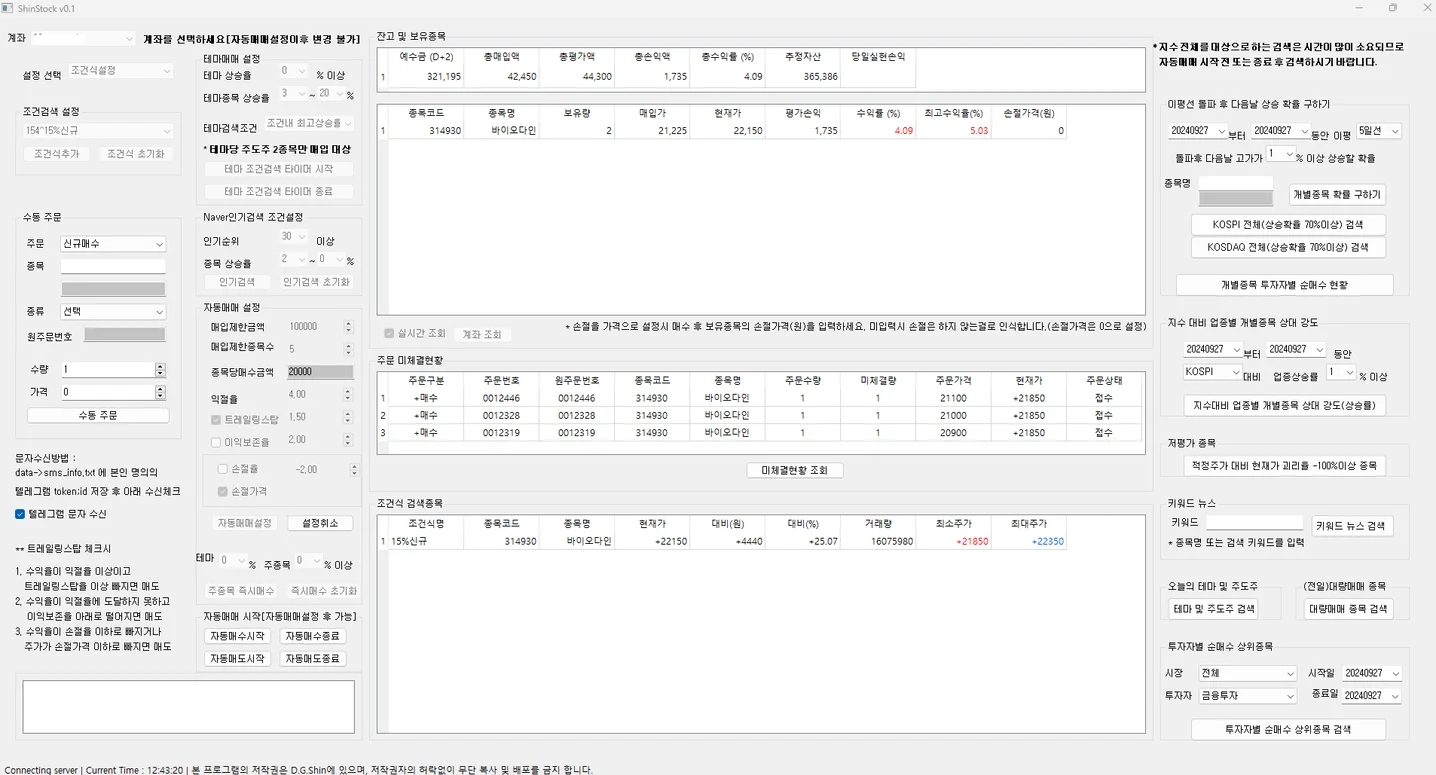Screen dimensions: 1436x775
Task: Click the 자동매수종료 button
Action: (313, 636)
